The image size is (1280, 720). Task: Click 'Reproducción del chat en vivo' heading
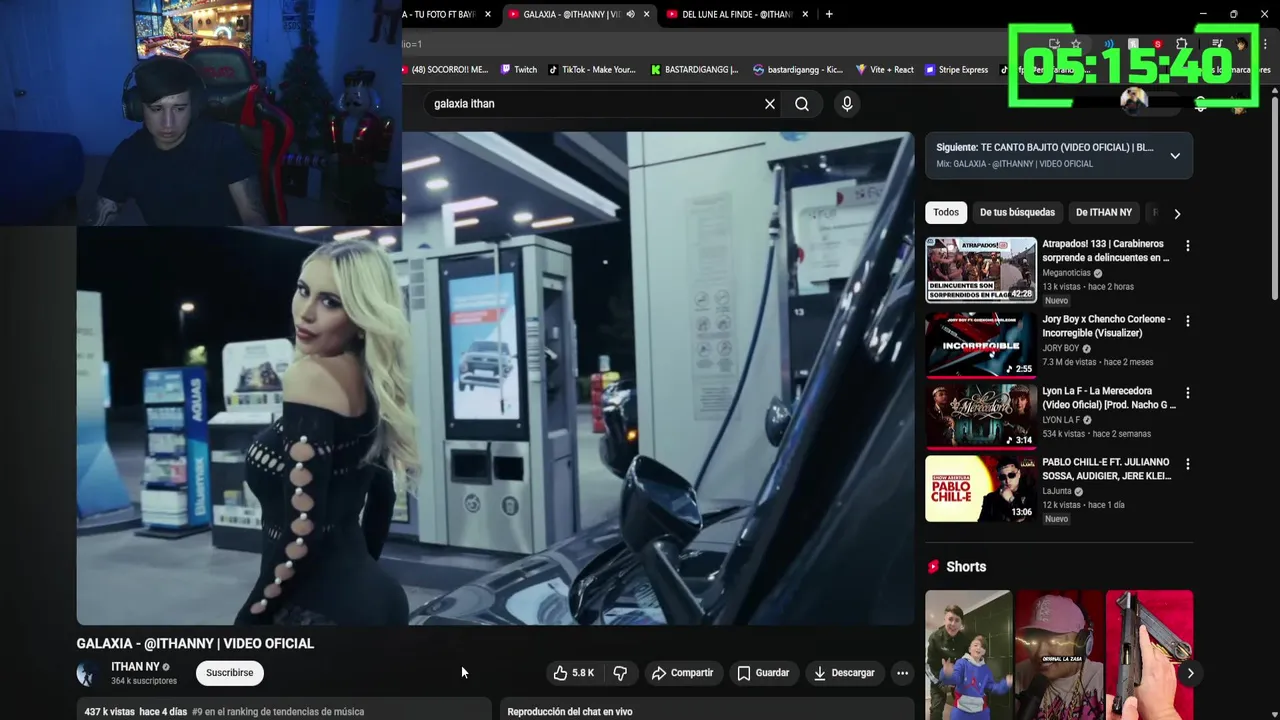click(570, 712)
